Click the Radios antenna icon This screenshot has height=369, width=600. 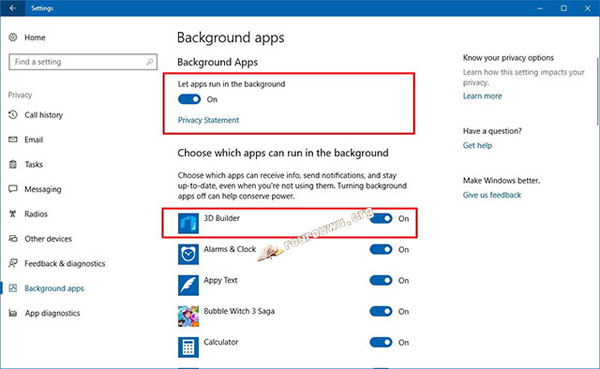[13, 214]
